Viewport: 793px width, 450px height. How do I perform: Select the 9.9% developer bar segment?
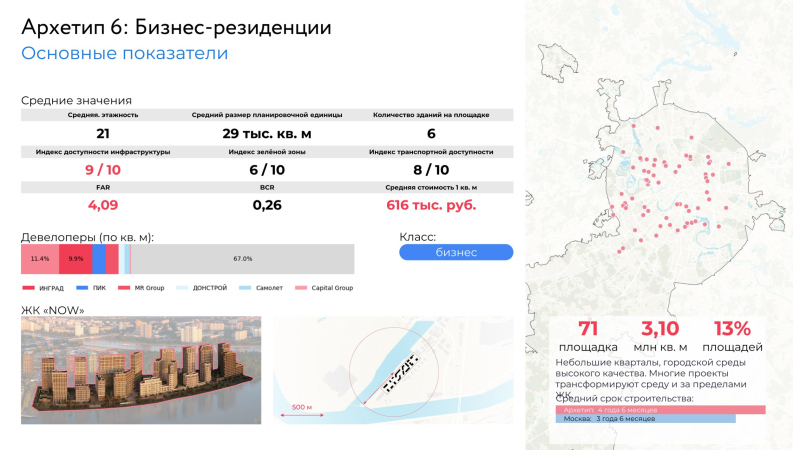(76, 258)
